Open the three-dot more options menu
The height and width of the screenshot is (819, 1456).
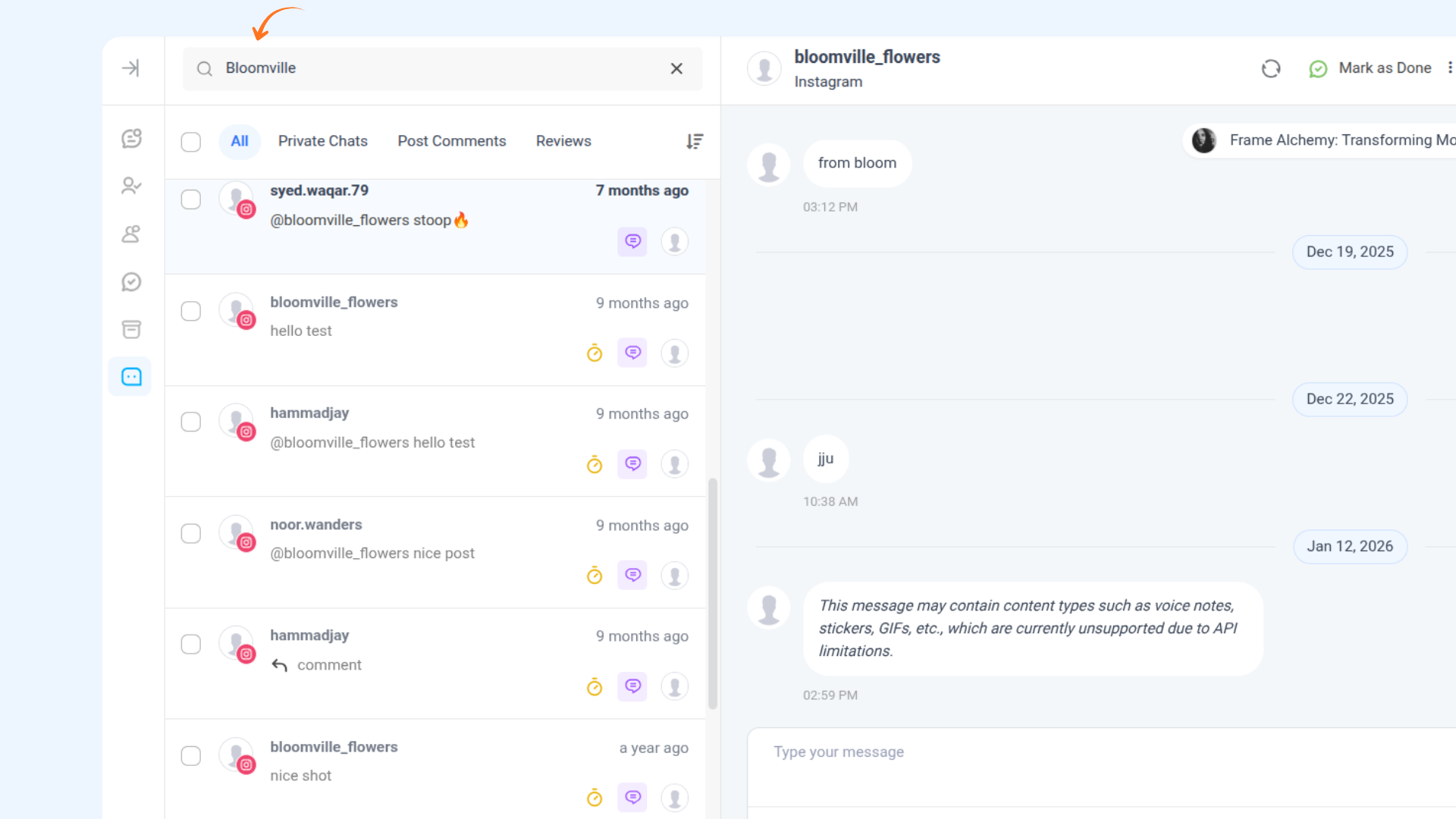[1450, 68]
